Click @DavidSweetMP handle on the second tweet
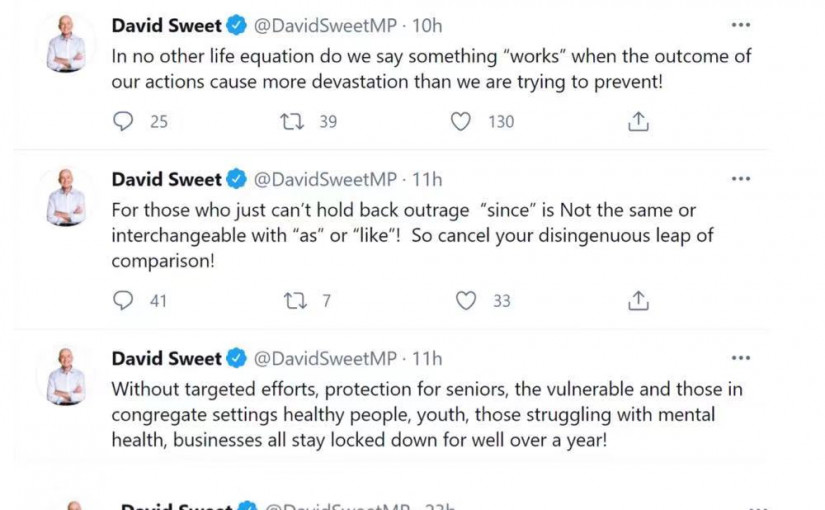 [324, 180]
